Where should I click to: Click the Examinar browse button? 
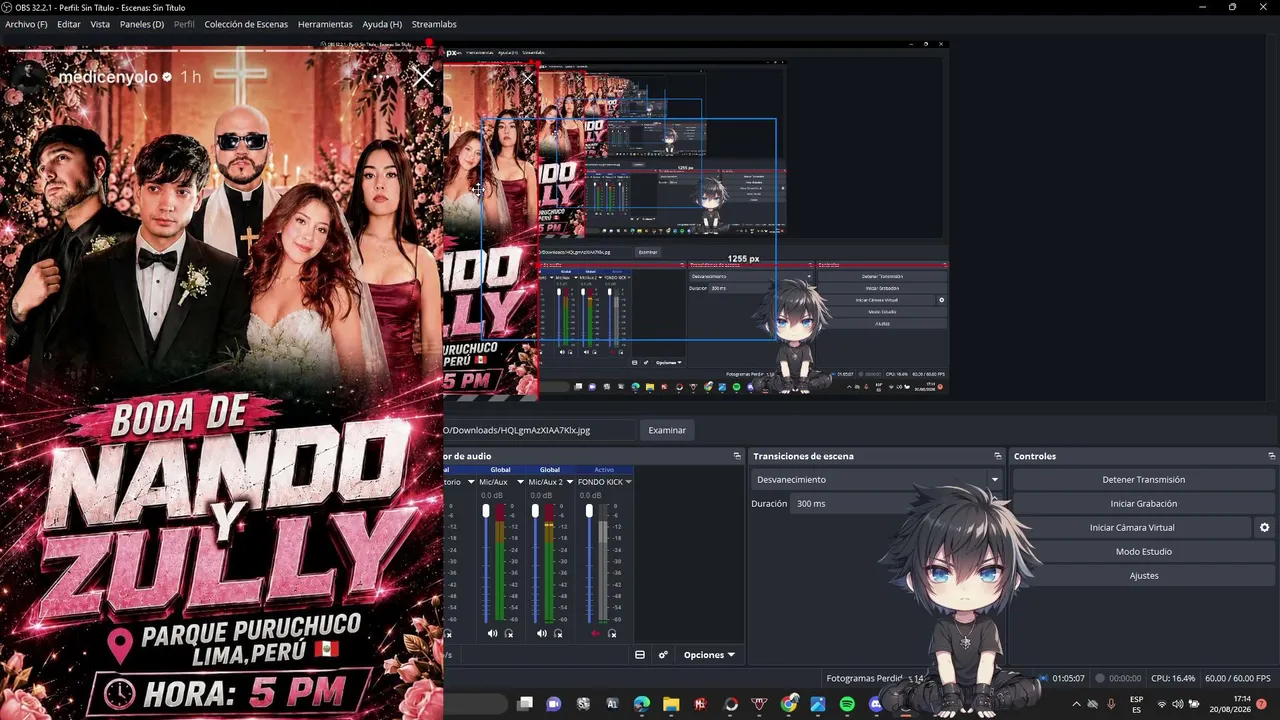pyautogui.click(x=667, y=430)
